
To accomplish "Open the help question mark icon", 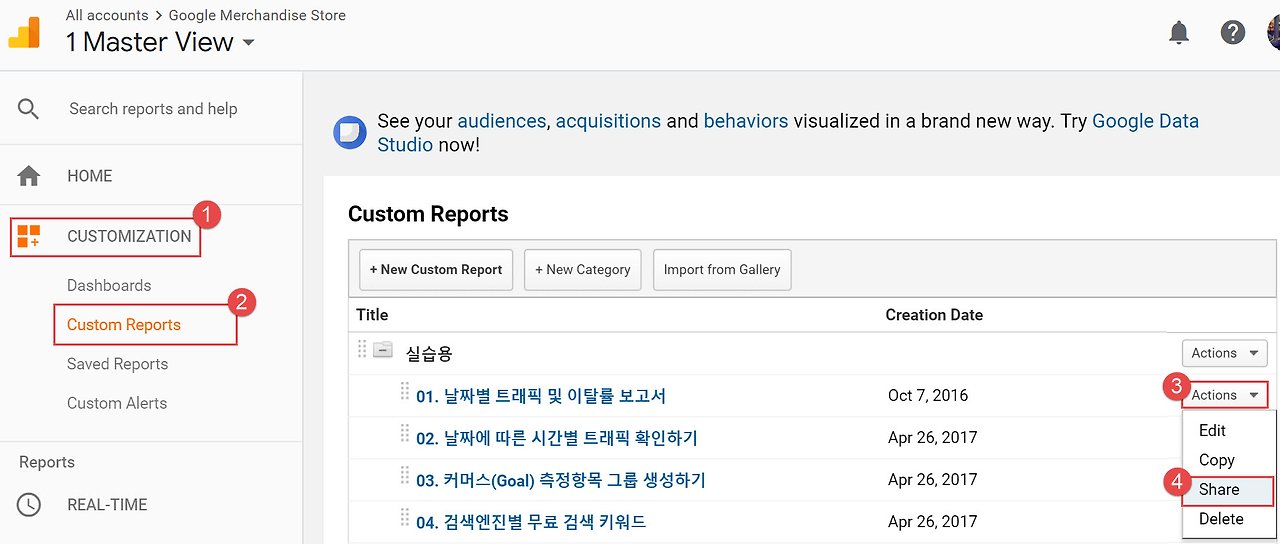I will tap(1233, 33).
